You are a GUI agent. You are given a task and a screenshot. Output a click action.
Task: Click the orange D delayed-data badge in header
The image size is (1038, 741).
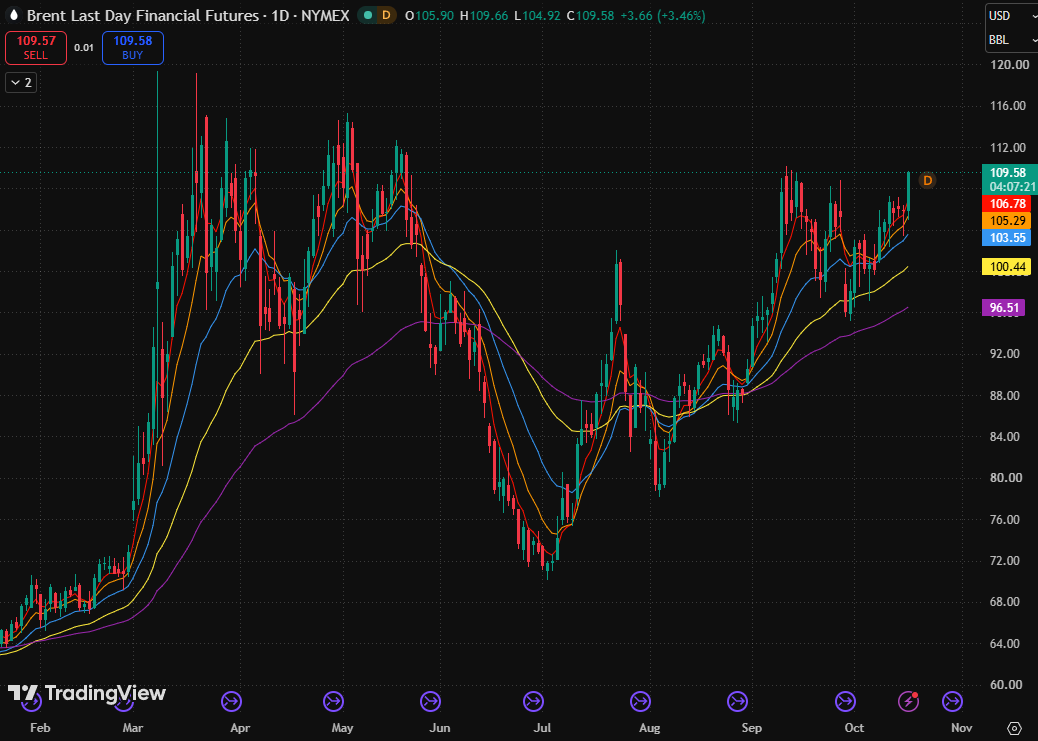coord(386,15)
